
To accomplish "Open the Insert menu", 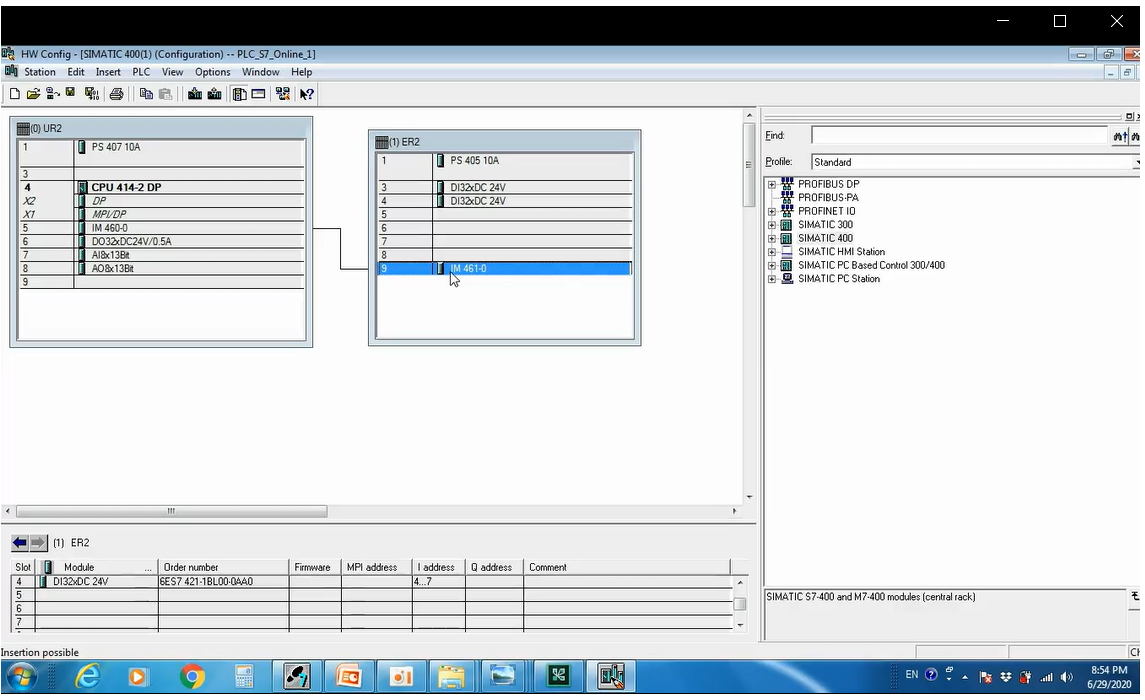I will pyautogui.click(x=108, y=72).
